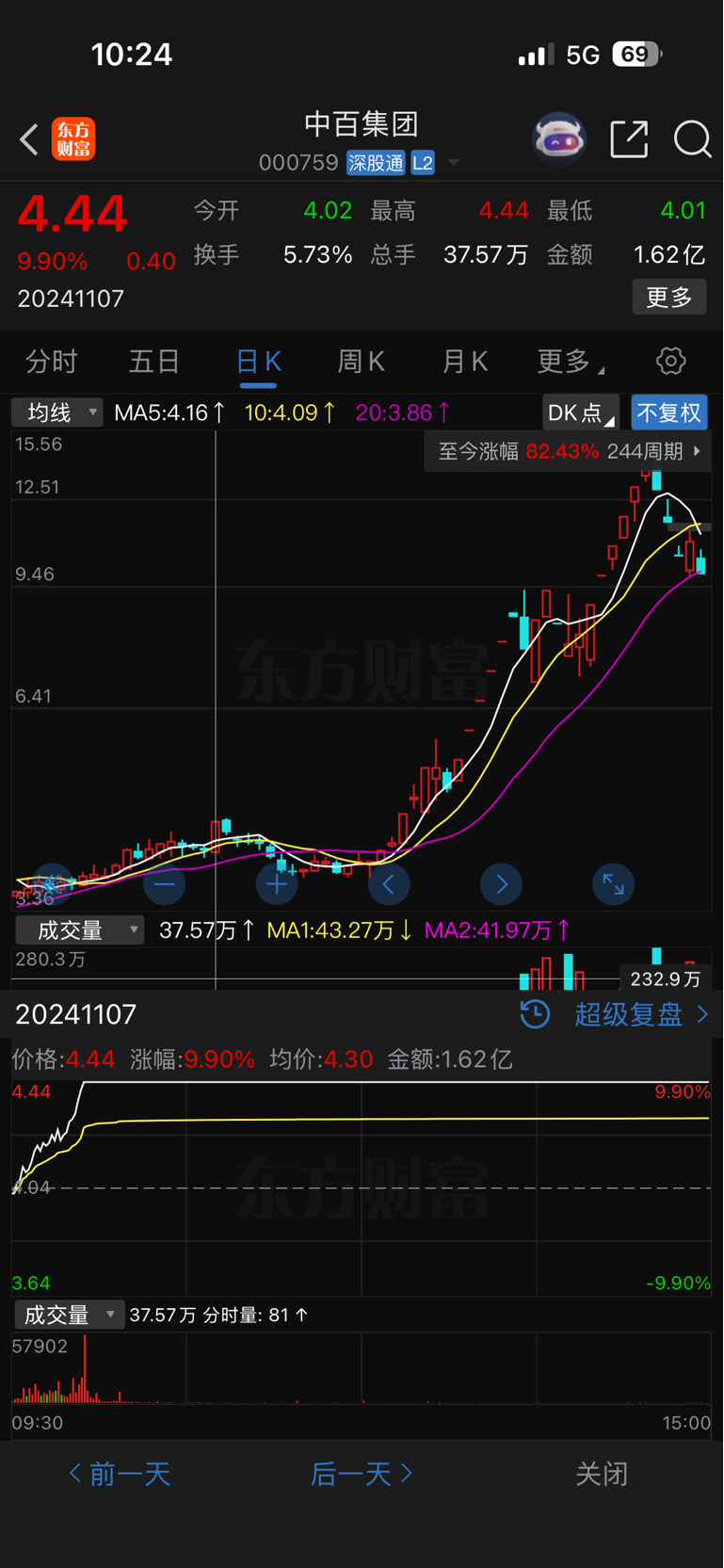Viewport: 724px width, 1568px height.
Task: Tap the MA10 value 10:4.09
Action: [x=291, y=412]
